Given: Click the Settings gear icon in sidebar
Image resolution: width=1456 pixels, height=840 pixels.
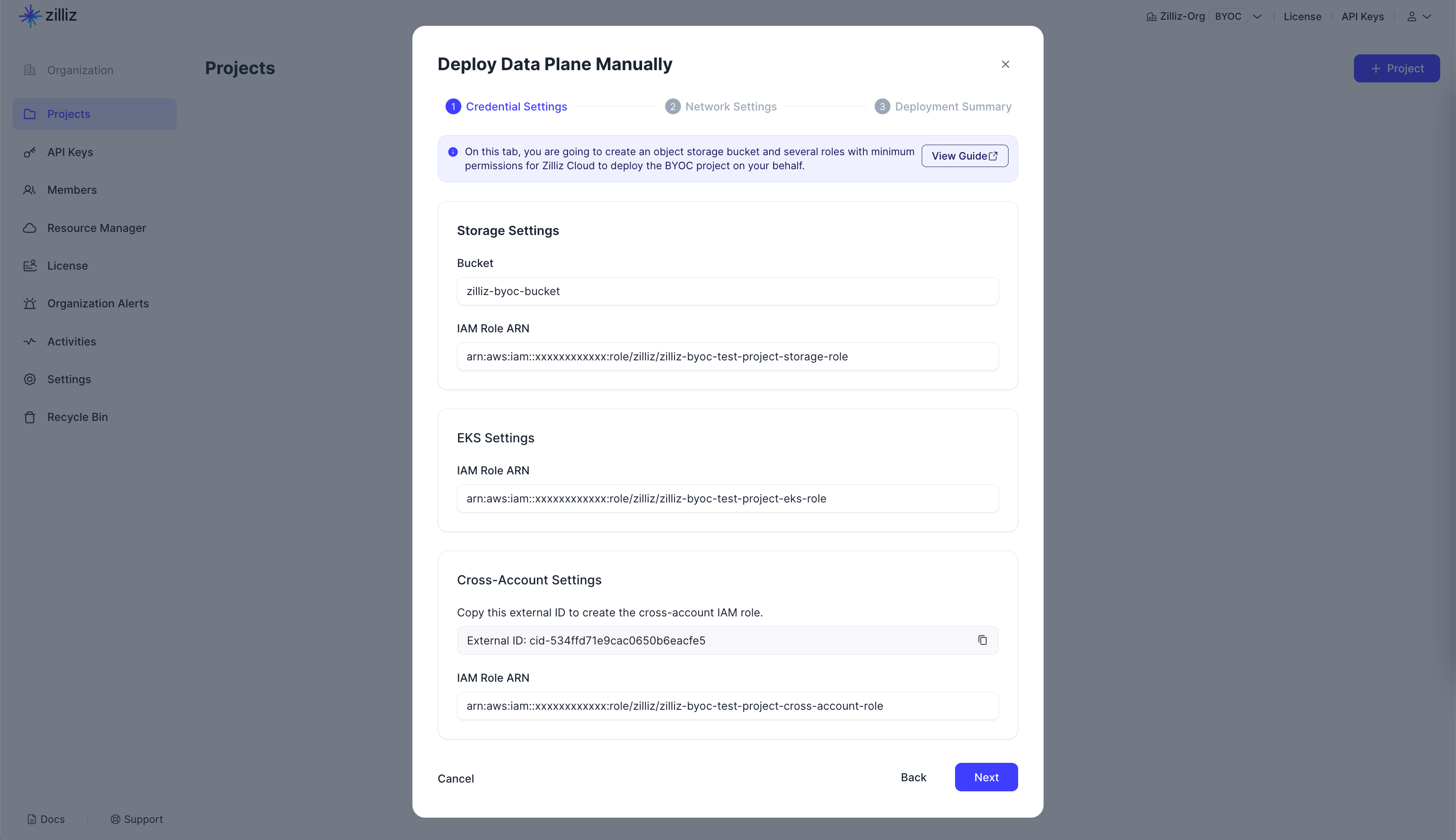Looking at the screenshot, I should [x=29, y=379].
